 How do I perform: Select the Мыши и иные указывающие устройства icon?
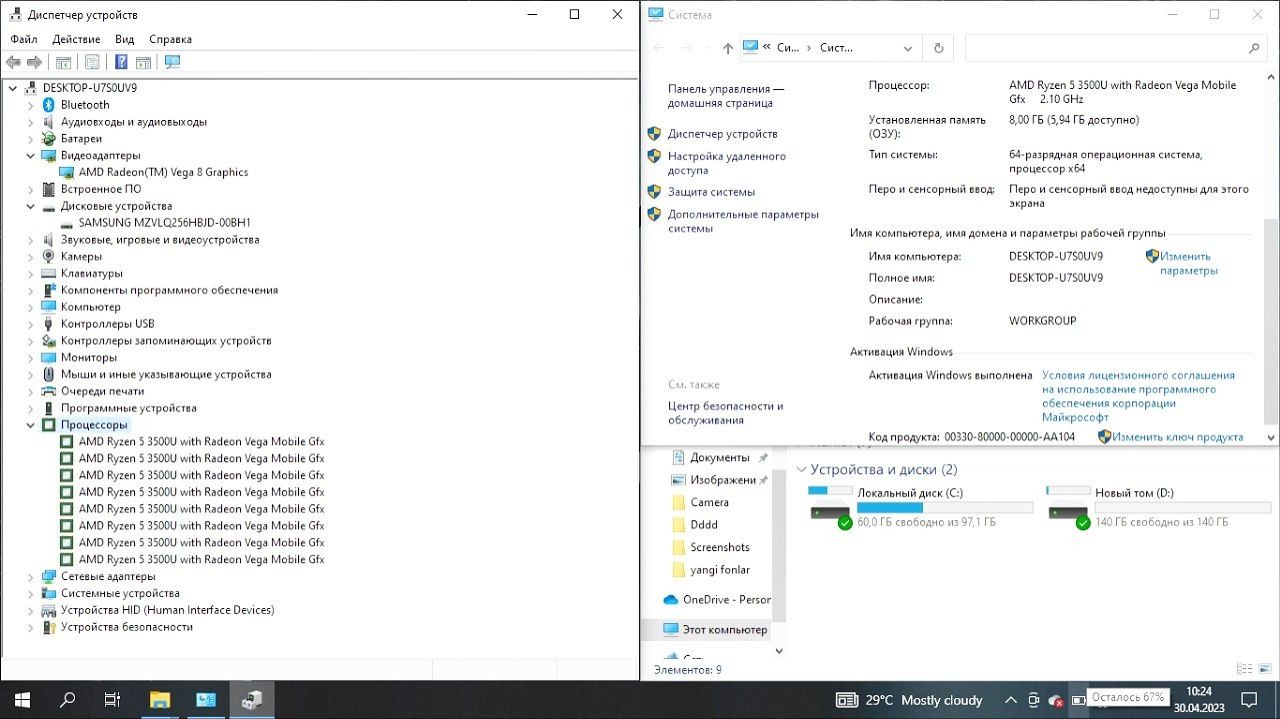(49, 374)
